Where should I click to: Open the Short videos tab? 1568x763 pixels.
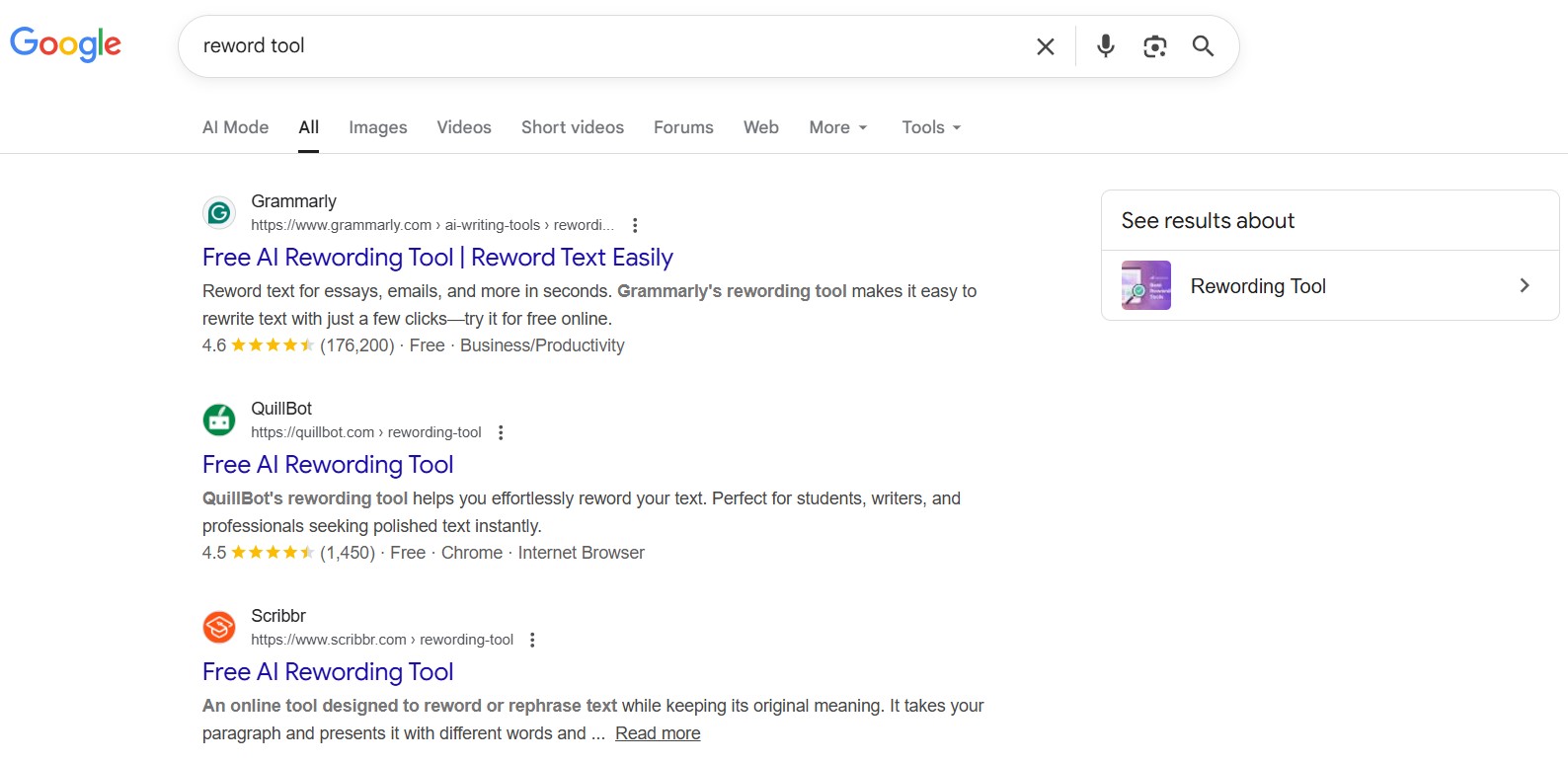click(573, 127)
